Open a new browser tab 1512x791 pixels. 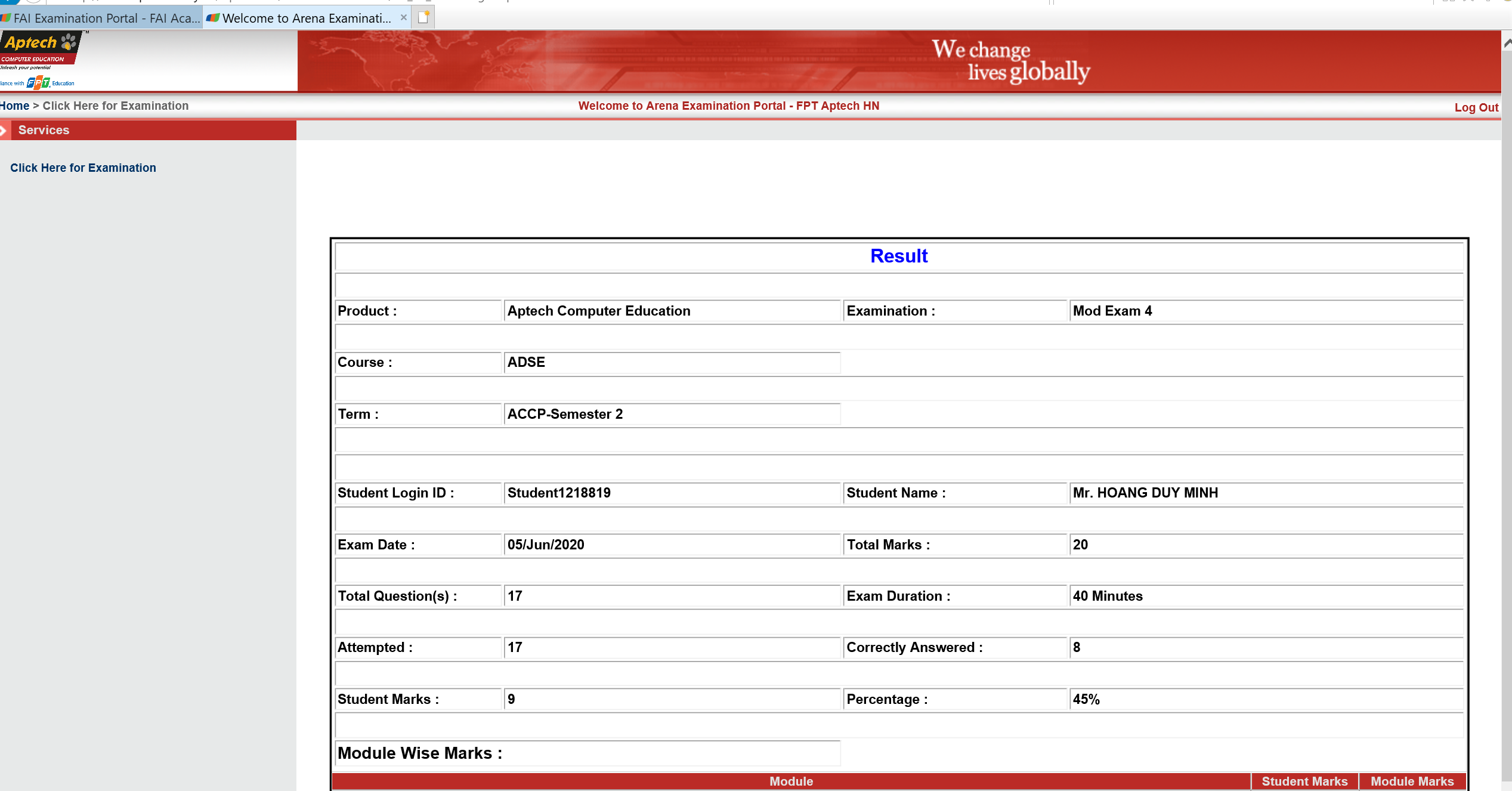click(x=423, y=18)
